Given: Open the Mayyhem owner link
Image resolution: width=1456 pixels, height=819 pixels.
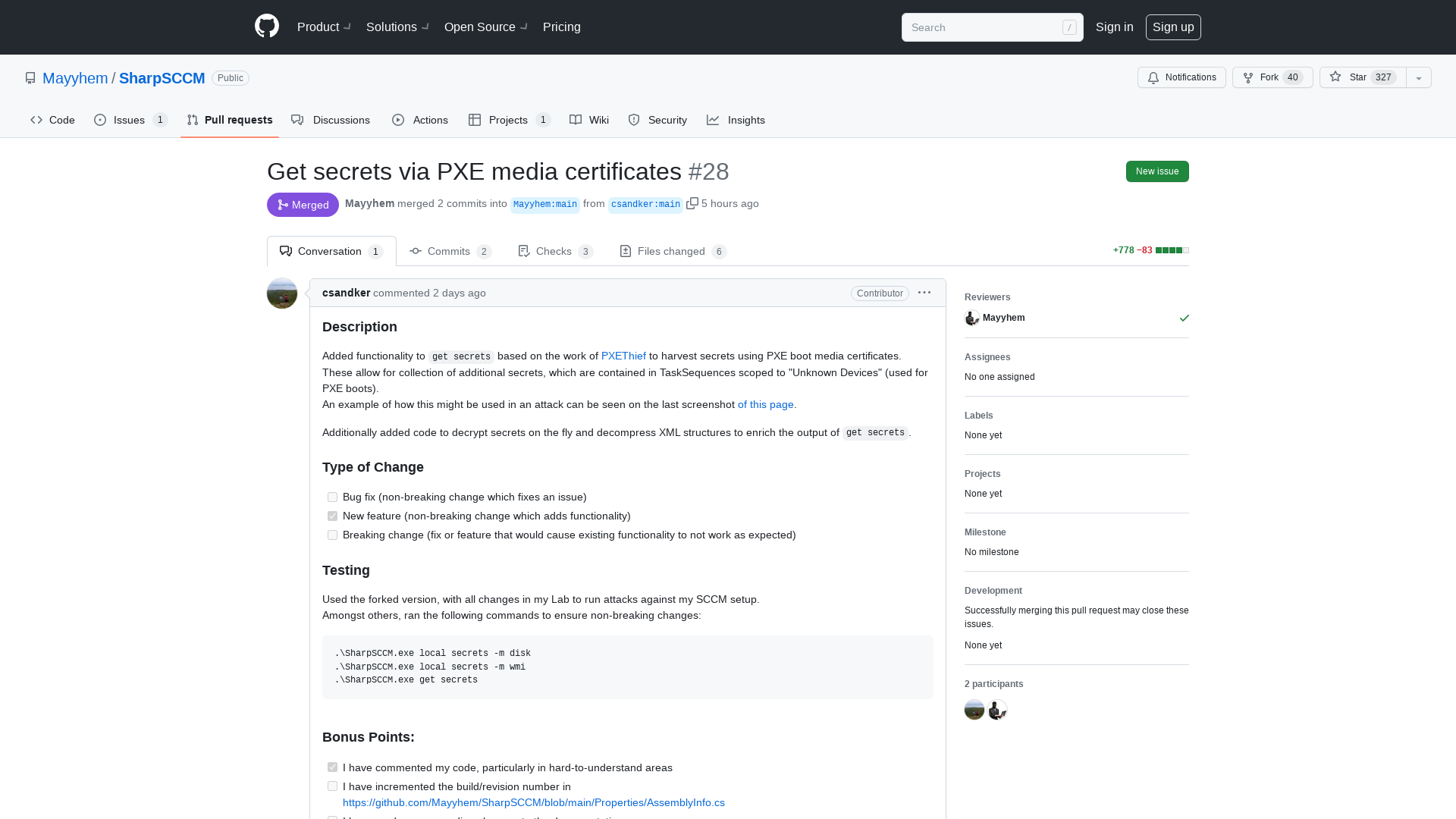Looking at the screenshot, I should click(x=75, y=78).
